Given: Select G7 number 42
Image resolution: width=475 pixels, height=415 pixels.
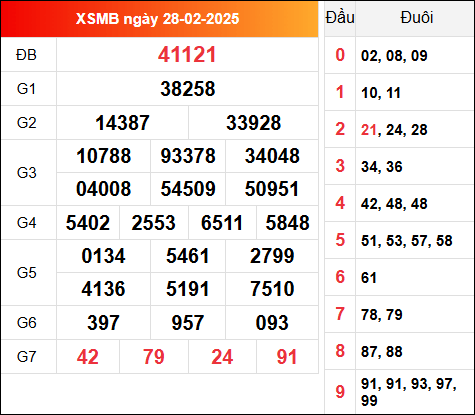Looking at the screenshot, I should (x=88, y=357).
